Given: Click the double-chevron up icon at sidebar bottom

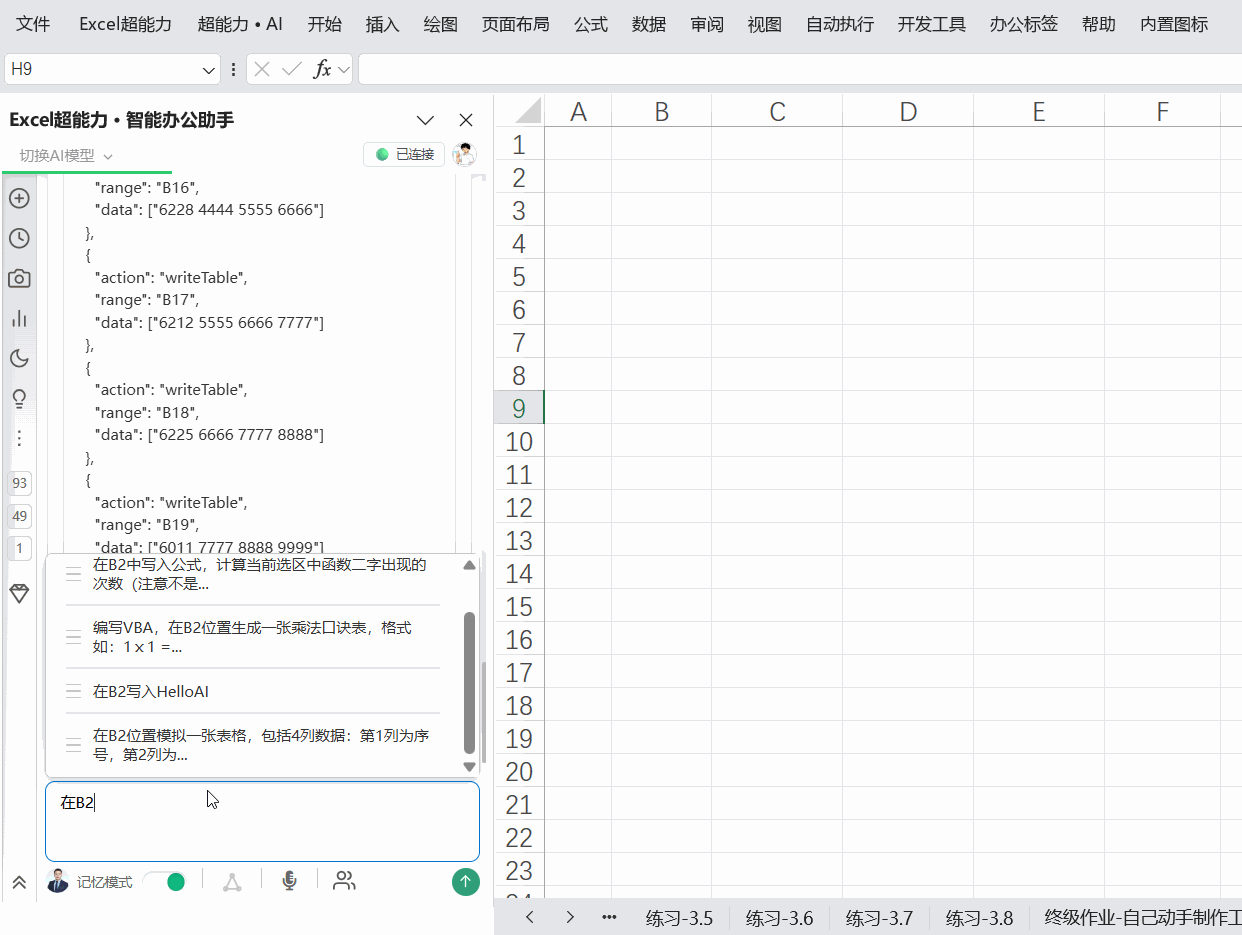Looking at the screenshot, I should pos(19,882).
